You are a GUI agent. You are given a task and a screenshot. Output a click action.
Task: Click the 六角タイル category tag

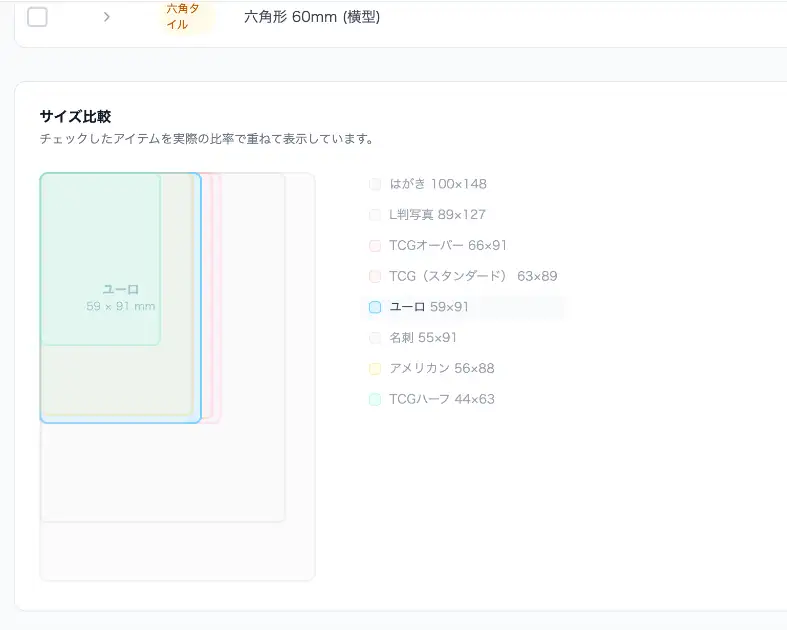pos(186,16)
